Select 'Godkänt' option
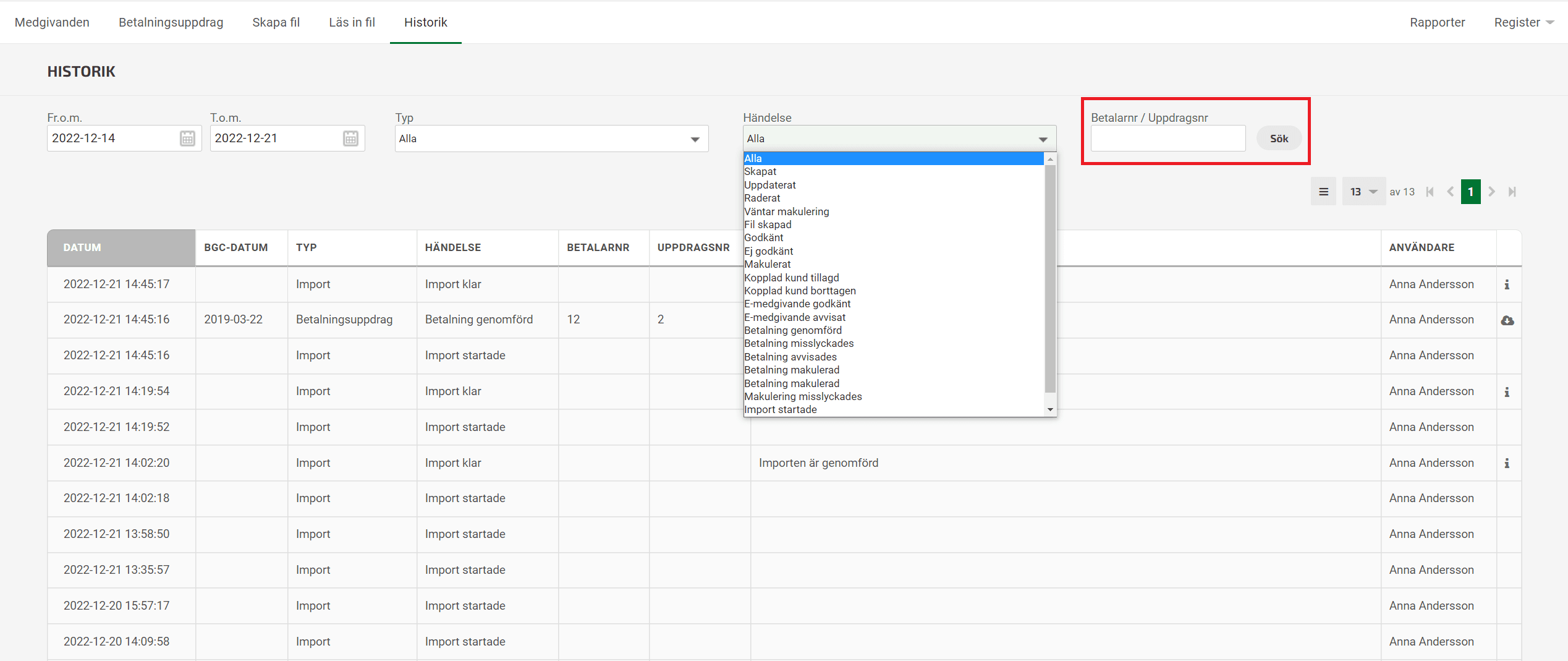The image size is (1568, 661). [x=893, y=237]
